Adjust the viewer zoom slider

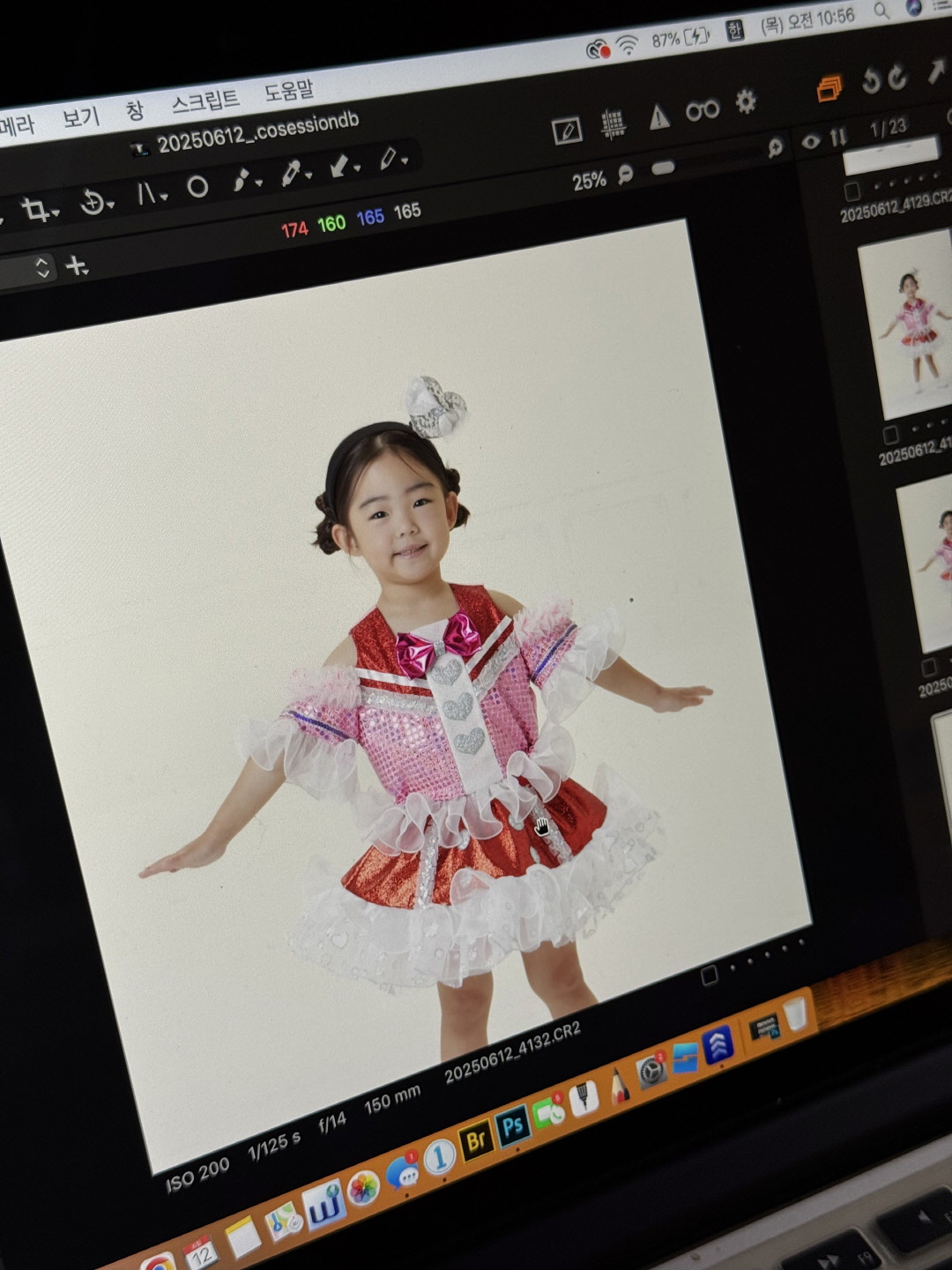click(x=663, y=168)
